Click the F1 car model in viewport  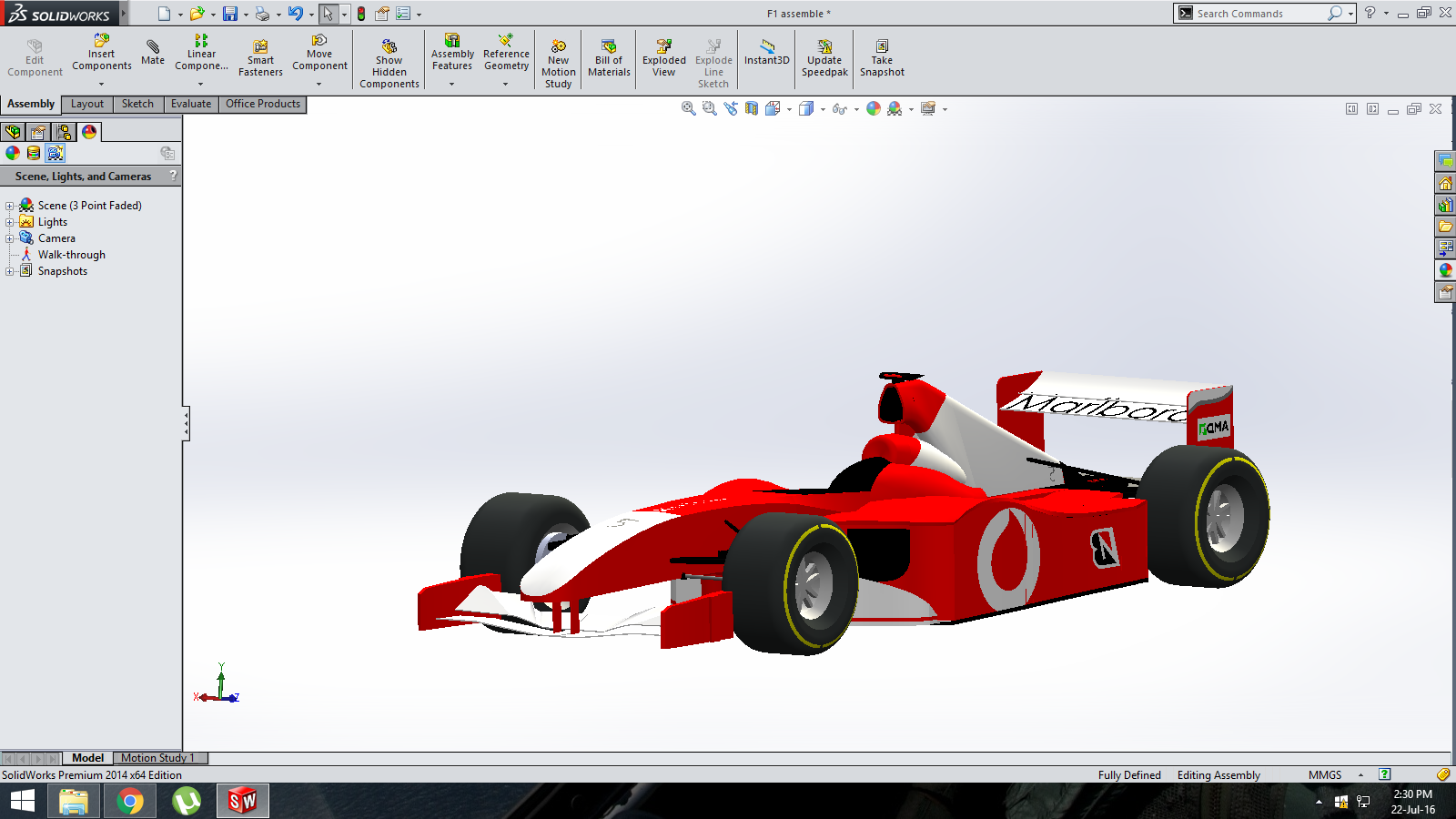coord(844,514)
